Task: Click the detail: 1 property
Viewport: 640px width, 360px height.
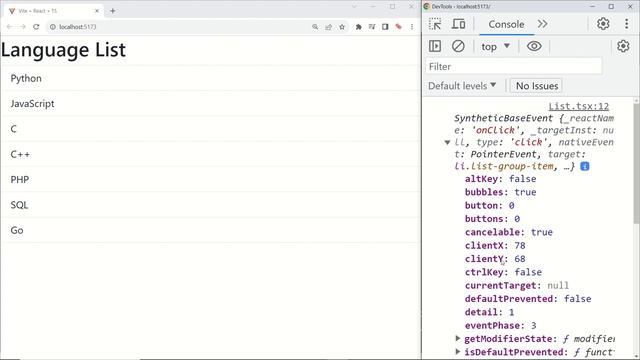Action: click(489, 312)
